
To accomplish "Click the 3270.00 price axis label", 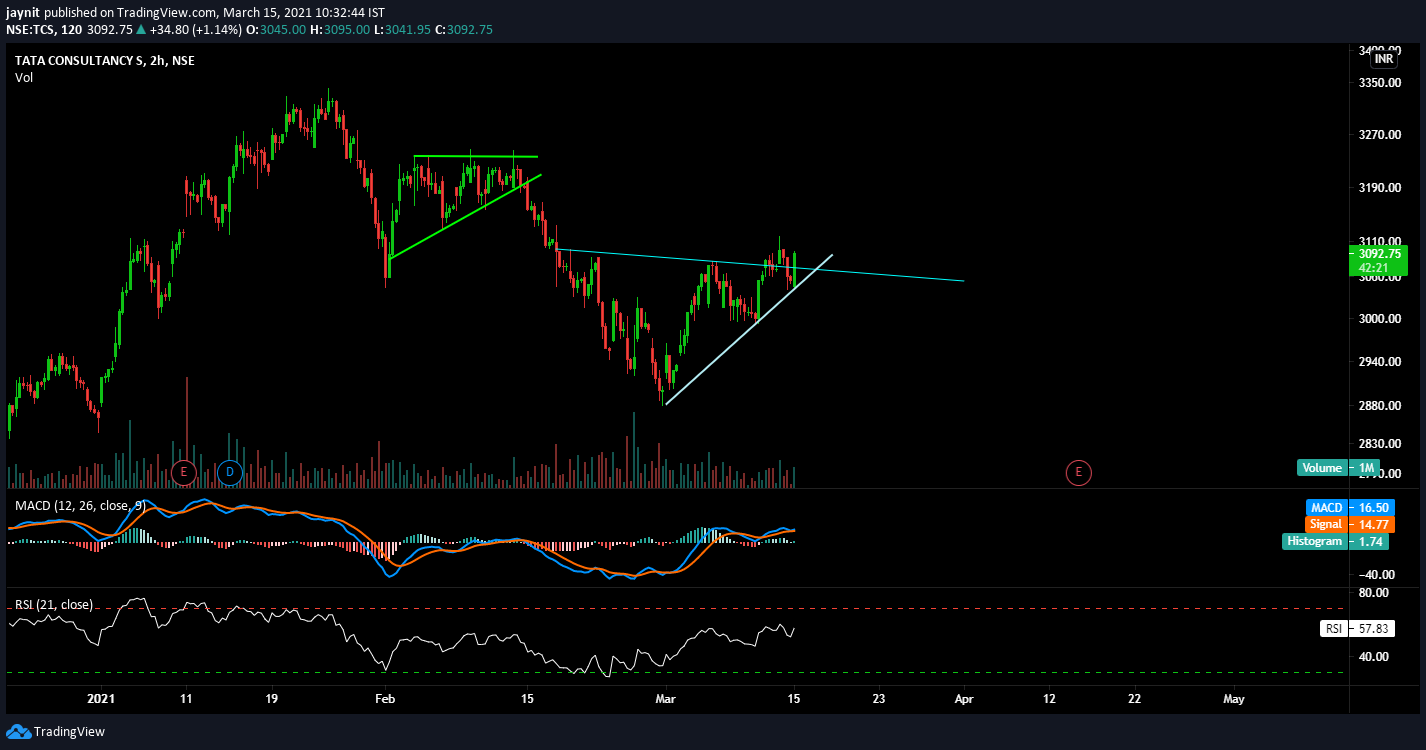I will [1378, 134].
